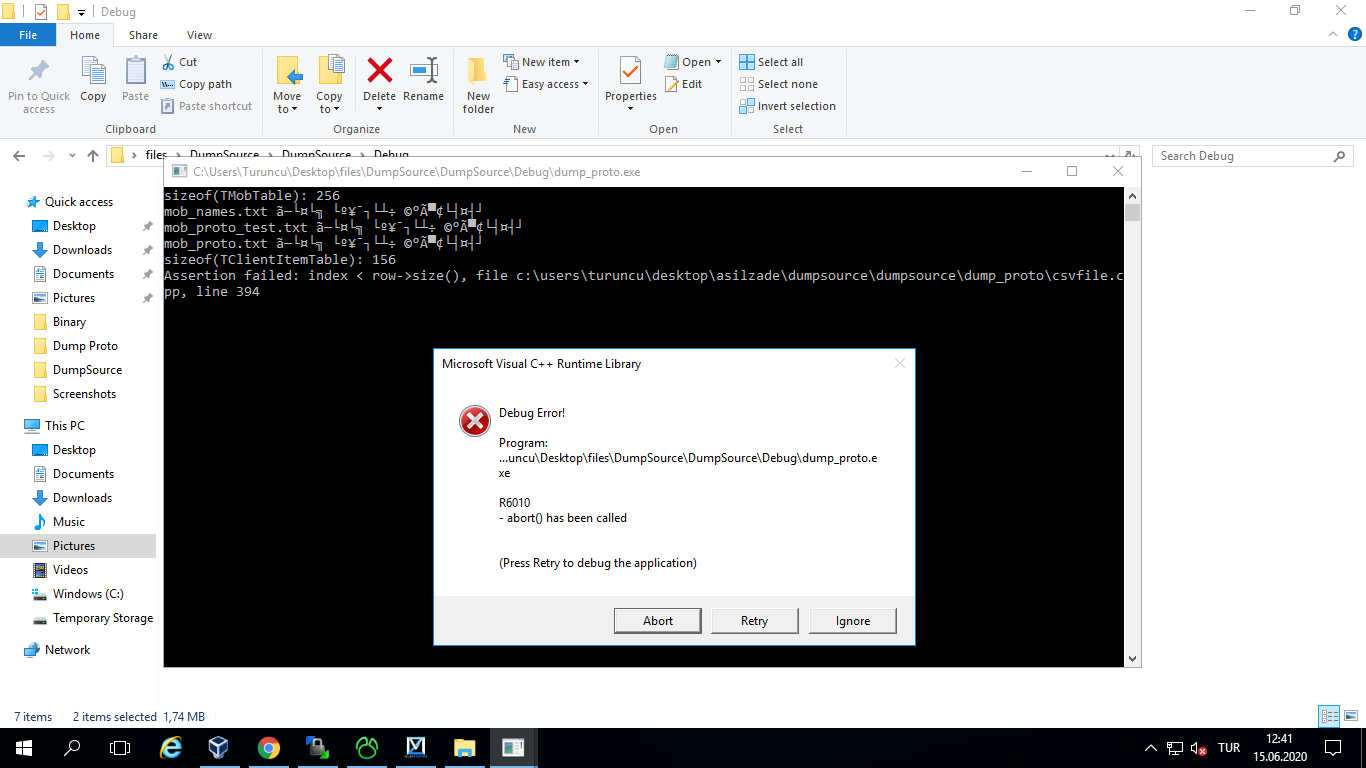Click Select all in ribbon
Viewport: 1366px width, 768px height.
pyautogui.click(x=771, y=62)
